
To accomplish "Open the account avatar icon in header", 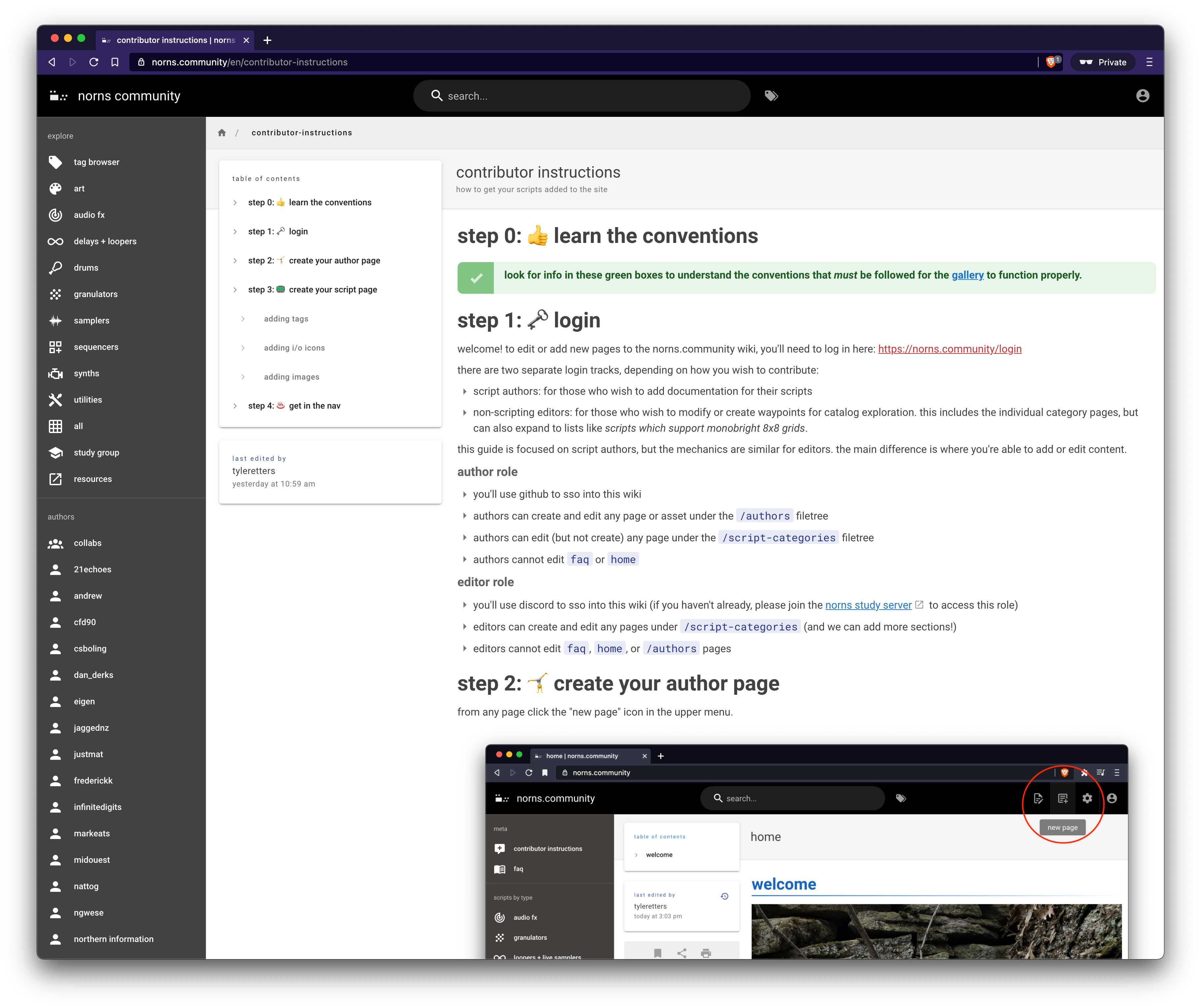I will tap(1142, 96).
